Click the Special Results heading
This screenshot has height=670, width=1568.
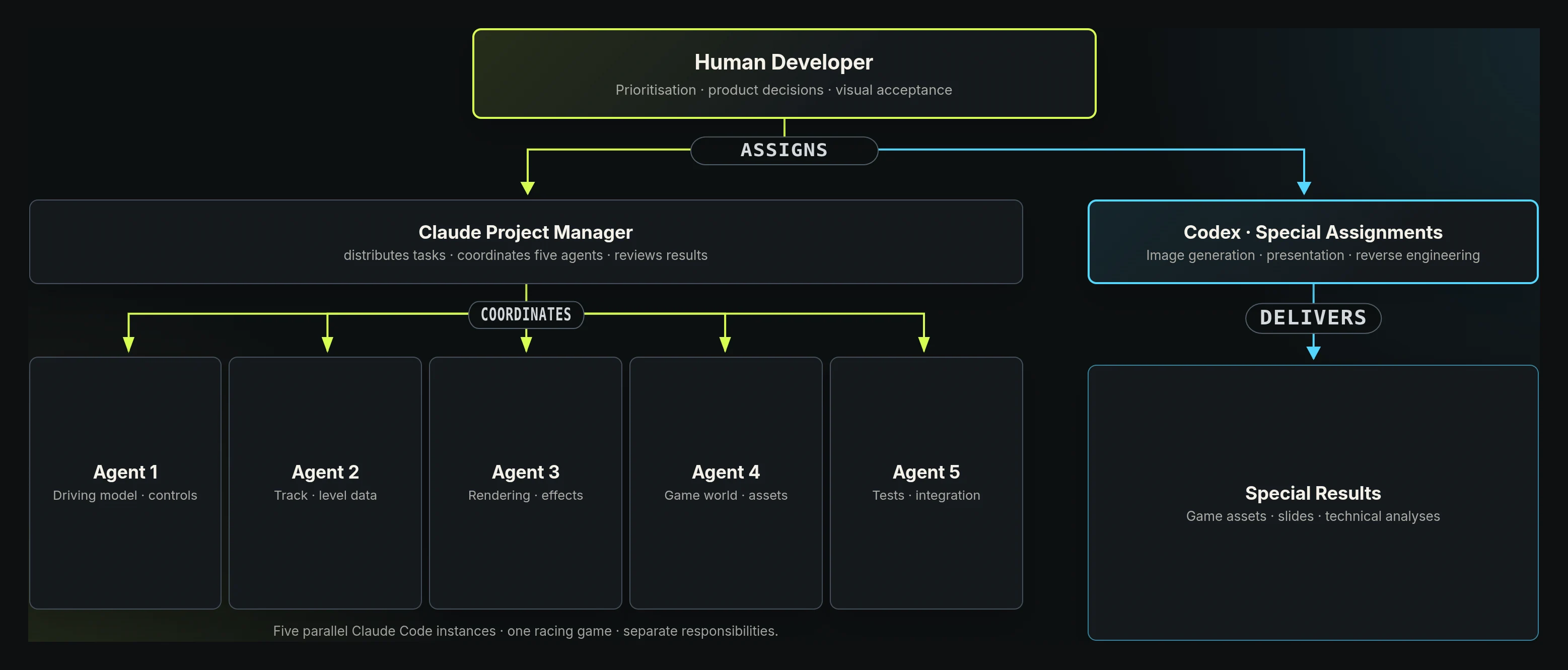tap(1313, 493)
